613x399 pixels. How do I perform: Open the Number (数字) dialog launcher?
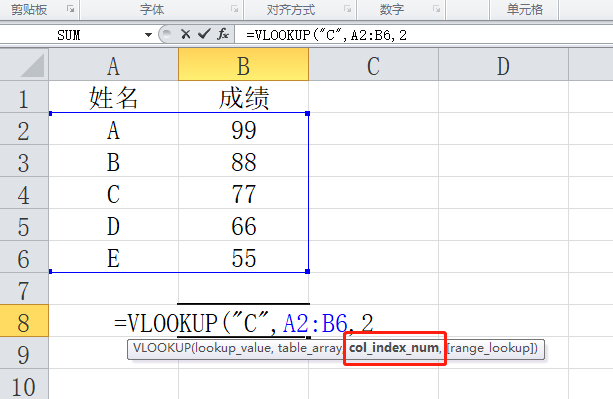(437, 9)
